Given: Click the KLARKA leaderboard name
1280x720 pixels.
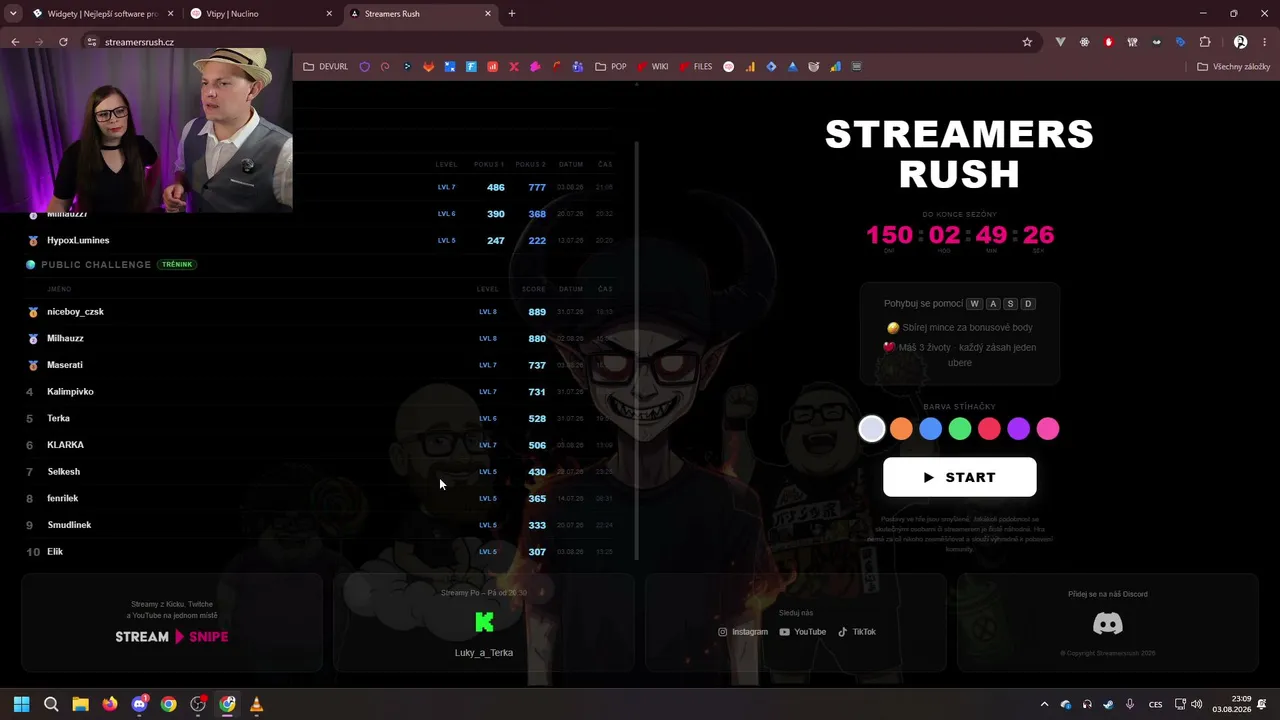Looking at the screenshot, I should [65, 445].
